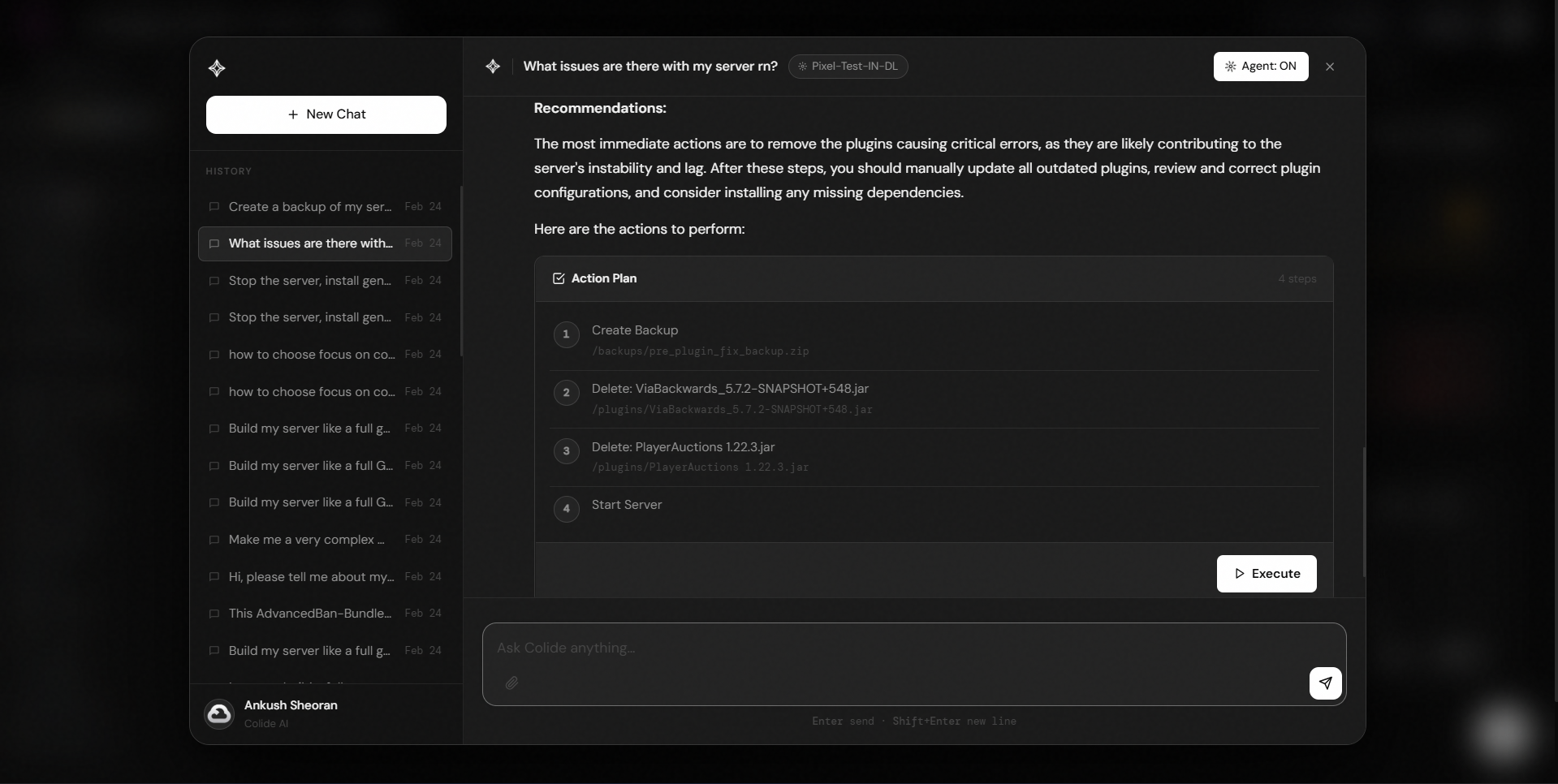Click the '4 steps' label
Screen dimensions: 1558x784
point(1297,279)
